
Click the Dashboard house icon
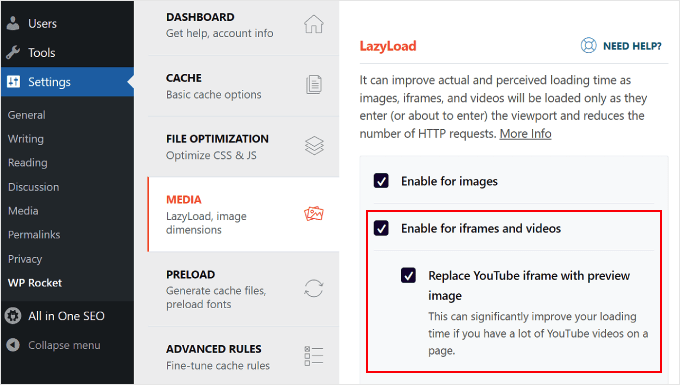click(x=314, y=24)
